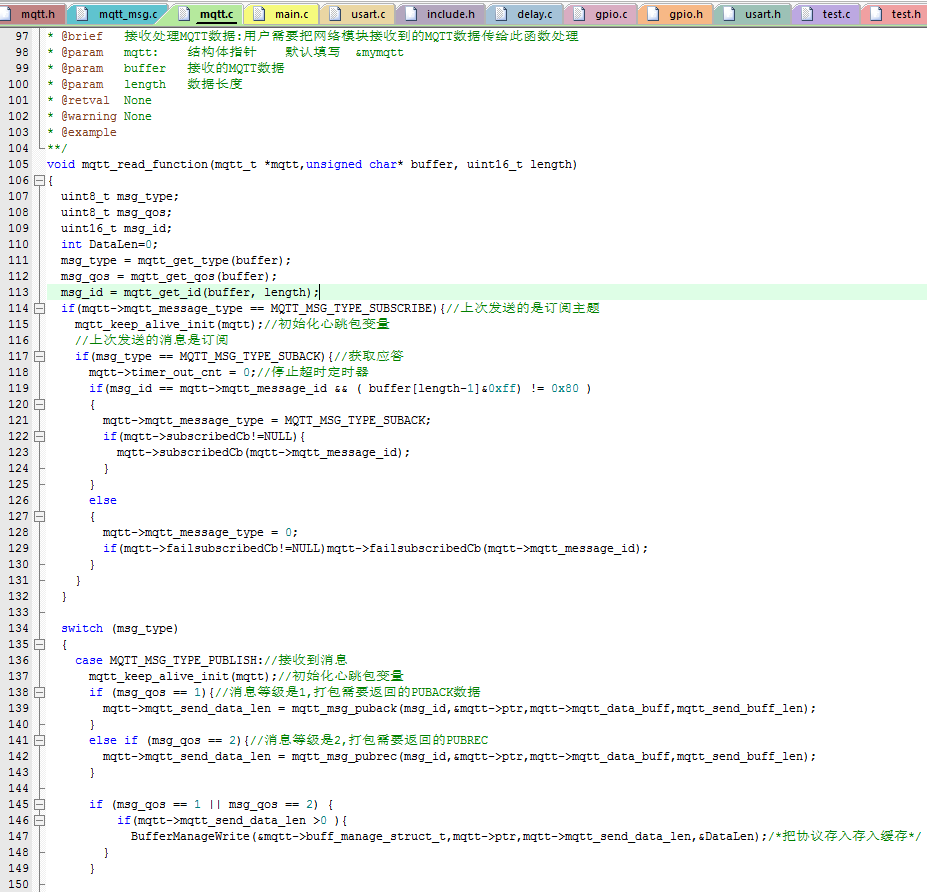This screenshot has height=892, width=927.
Task: Open the usart.c tab
Action: click(358, 14)
